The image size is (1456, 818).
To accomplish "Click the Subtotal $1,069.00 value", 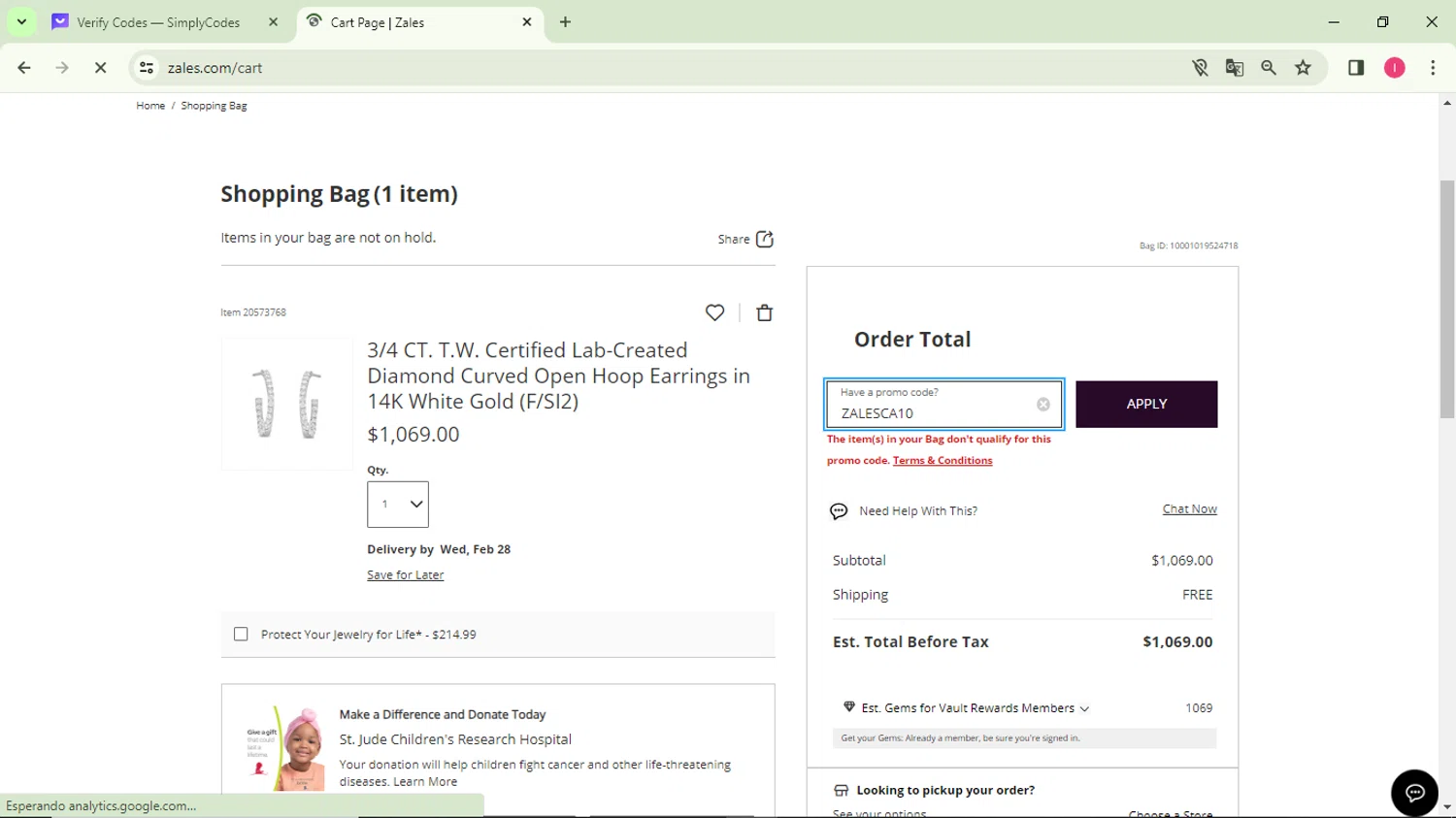I will 1182,560.
